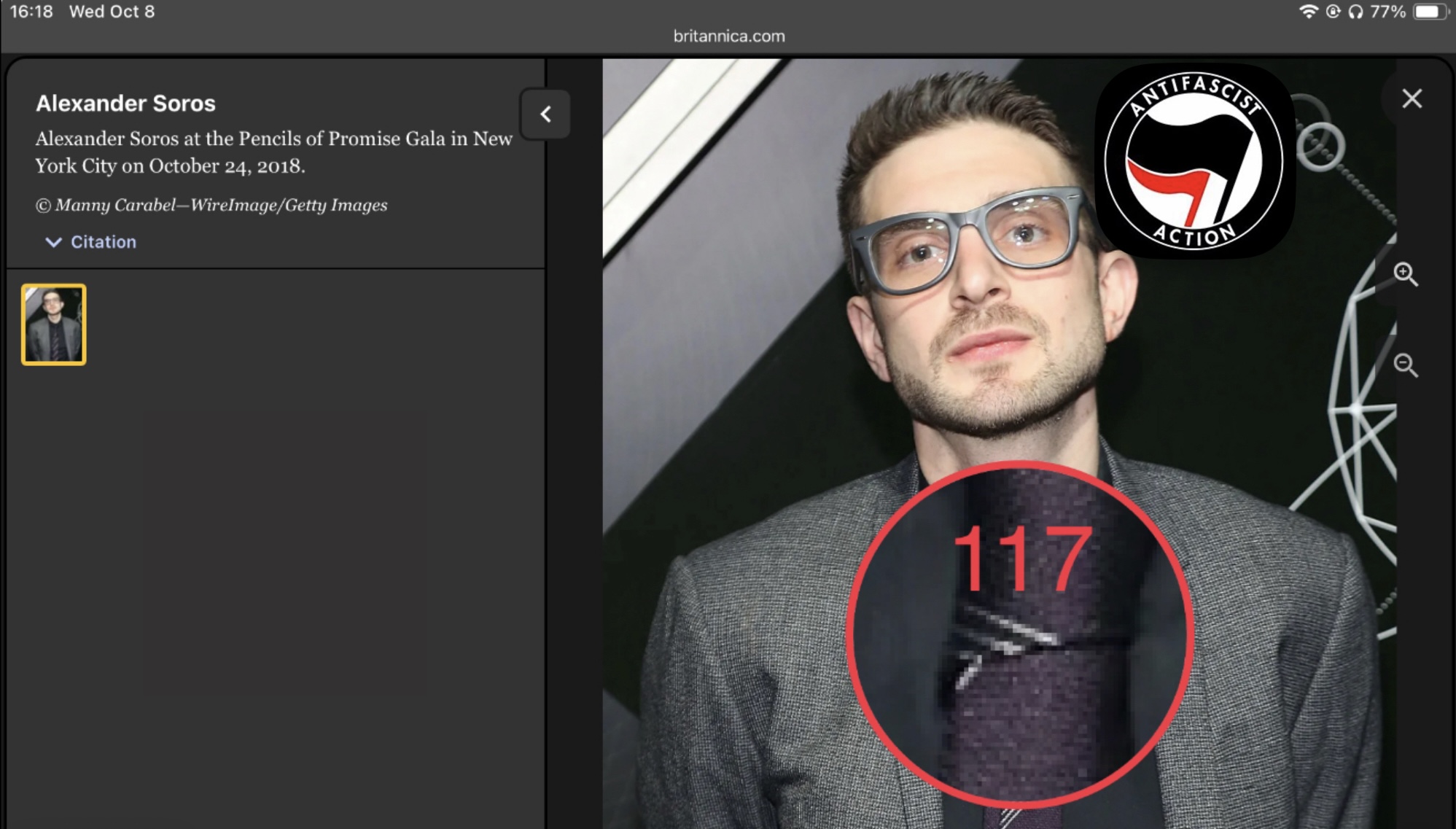Click the main portrait photo
The height and width of the screenshot is (829, 1456).
pyautogui.click(x=999, y=443)
